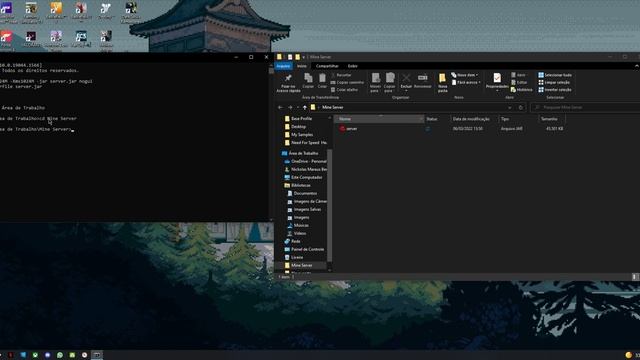Click Mine Server in the address bar
This screenshot has height=360, width=640.
click(333, 107)
